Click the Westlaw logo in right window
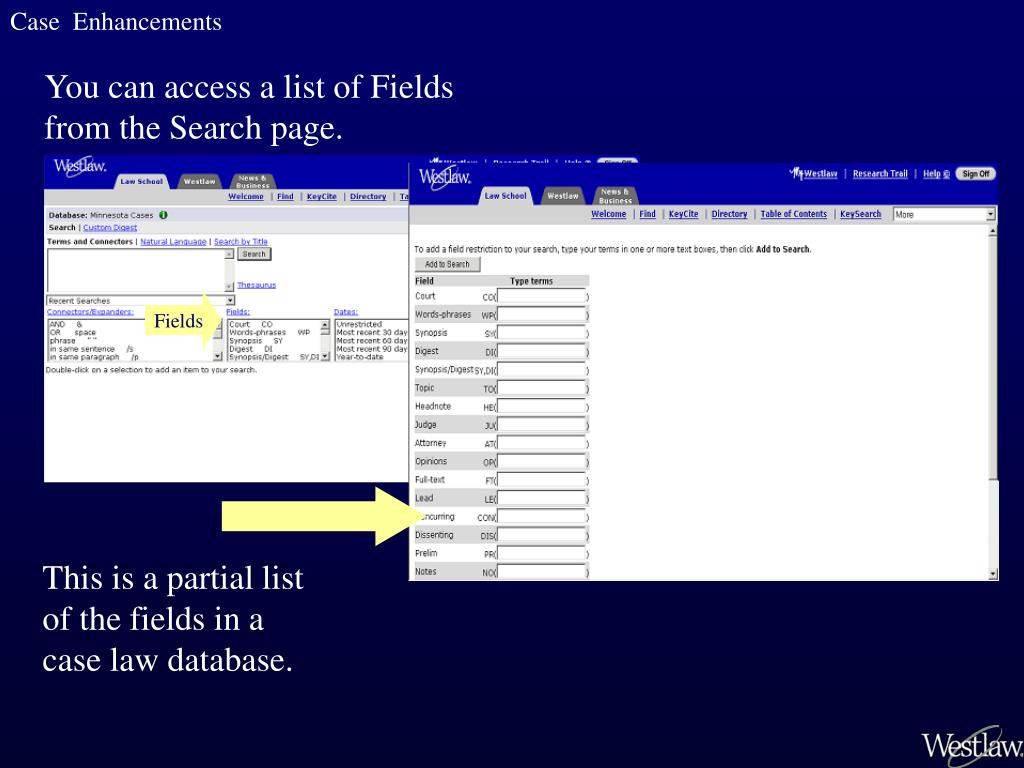This screenshot has height=768, width=1024. [445, 177]
